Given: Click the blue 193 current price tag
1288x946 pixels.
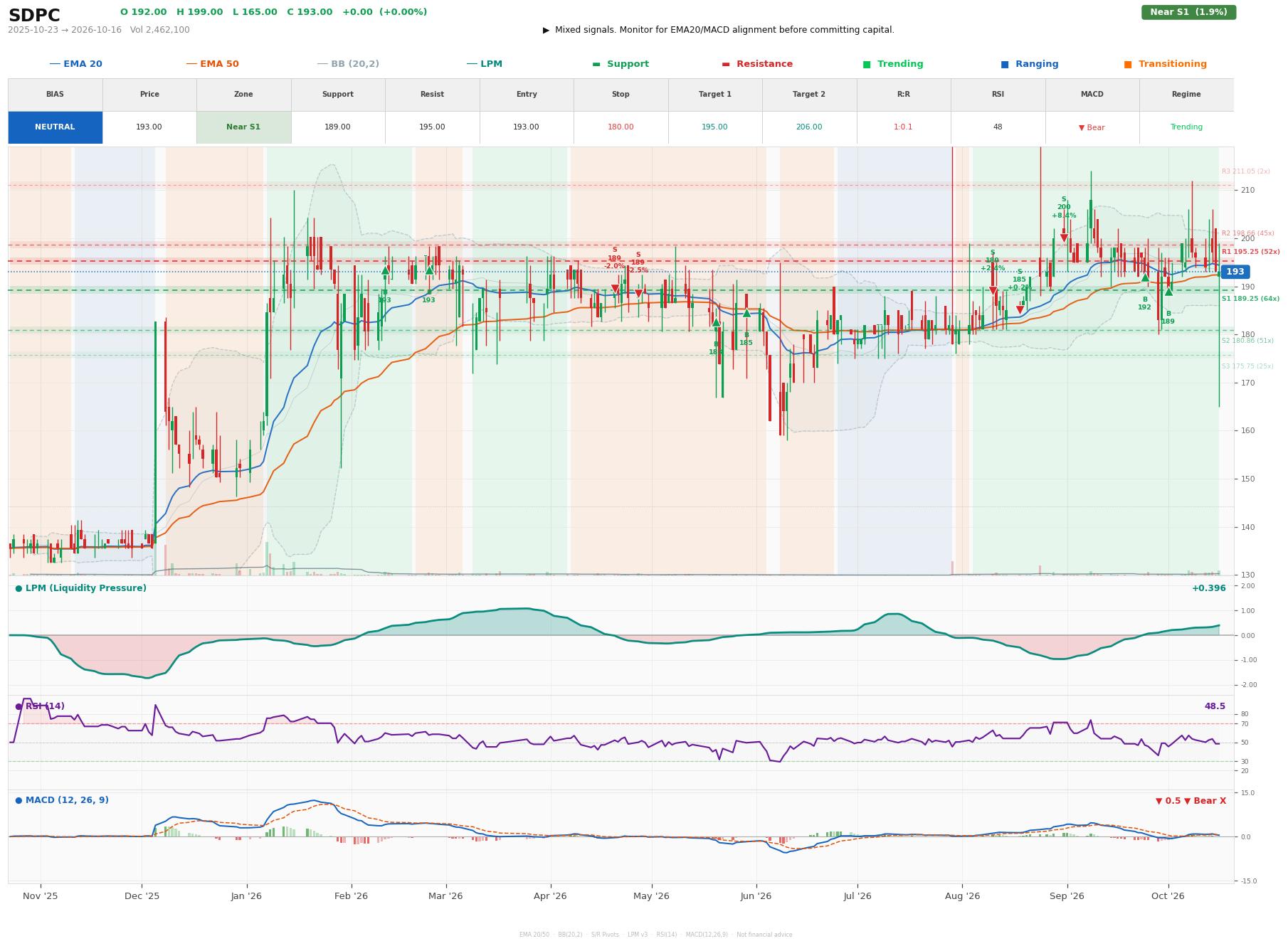Looking at the screenshot, I should click(1235, 272).
